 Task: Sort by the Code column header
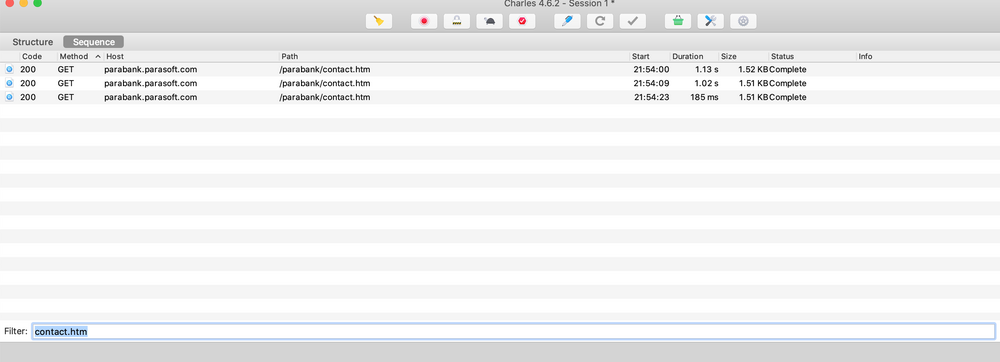38,57
